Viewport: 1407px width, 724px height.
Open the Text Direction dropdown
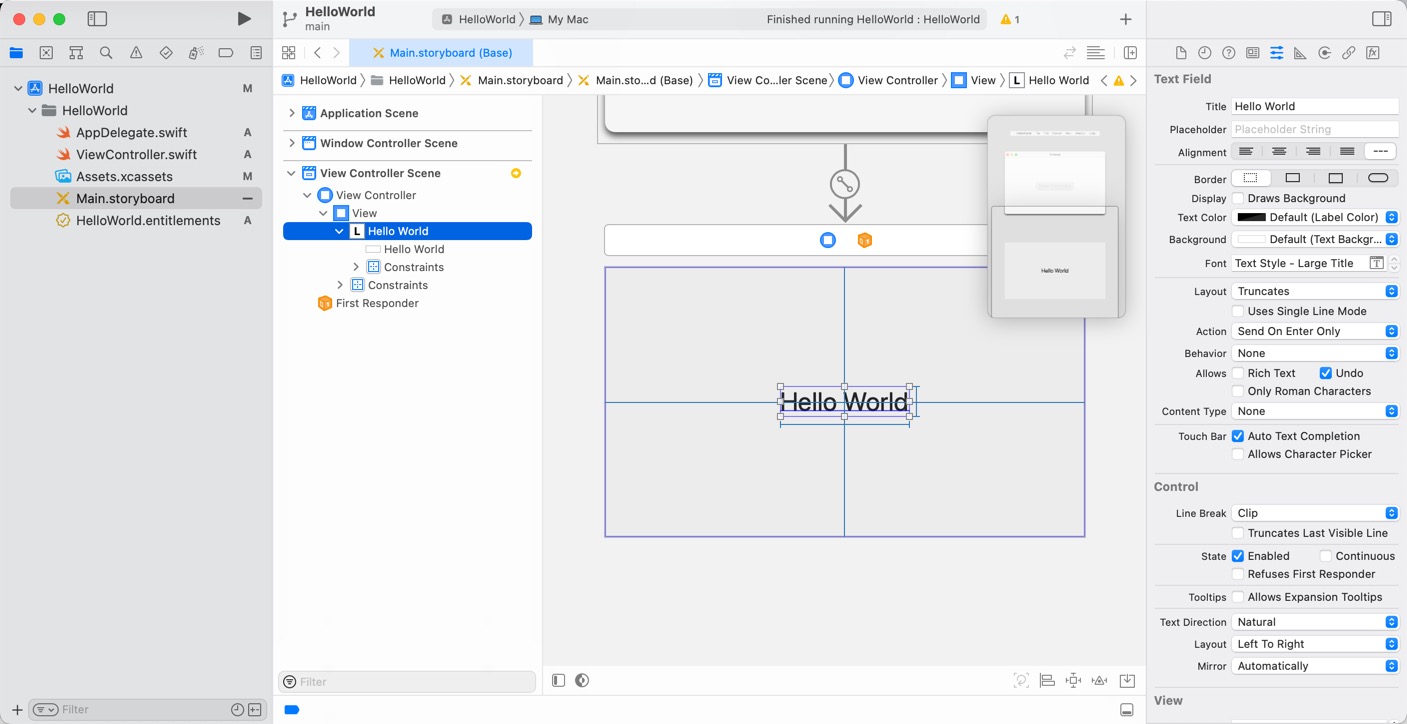tap(1315, 622)
